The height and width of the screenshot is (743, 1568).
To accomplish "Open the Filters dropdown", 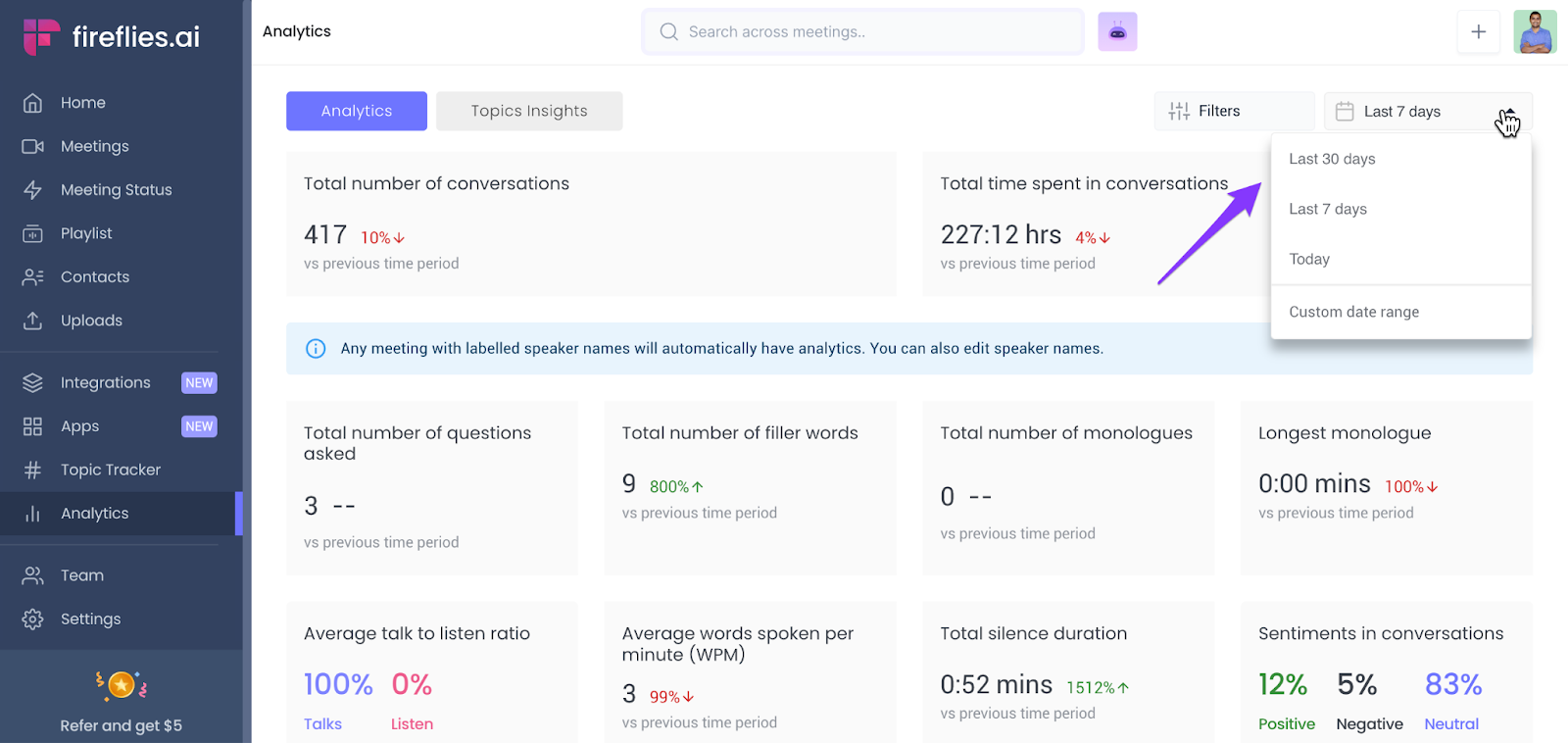I will [x=1233, y=112].
